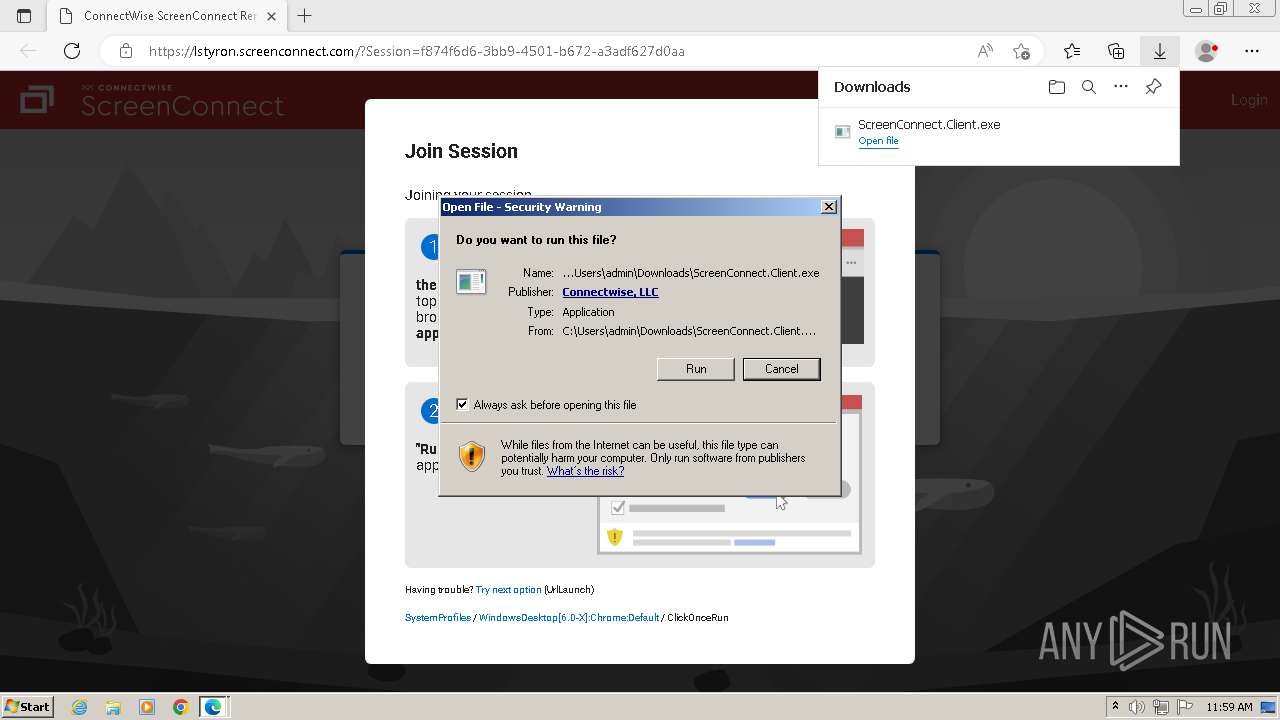Cancel the security warning dialog
This screenshot has width=1280, height=720.
point(781,369)
